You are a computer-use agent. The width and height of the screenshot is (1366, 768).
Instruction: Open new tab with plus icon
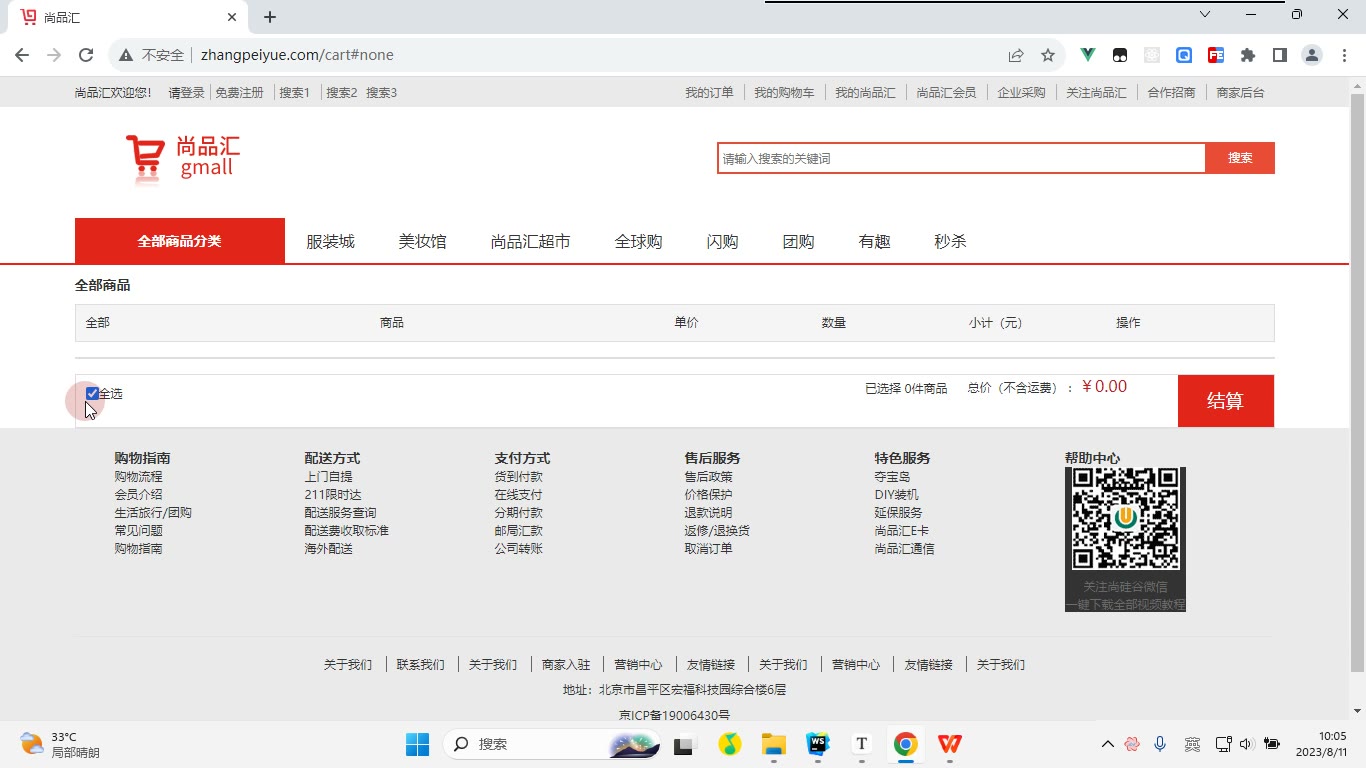coord(270,17)
